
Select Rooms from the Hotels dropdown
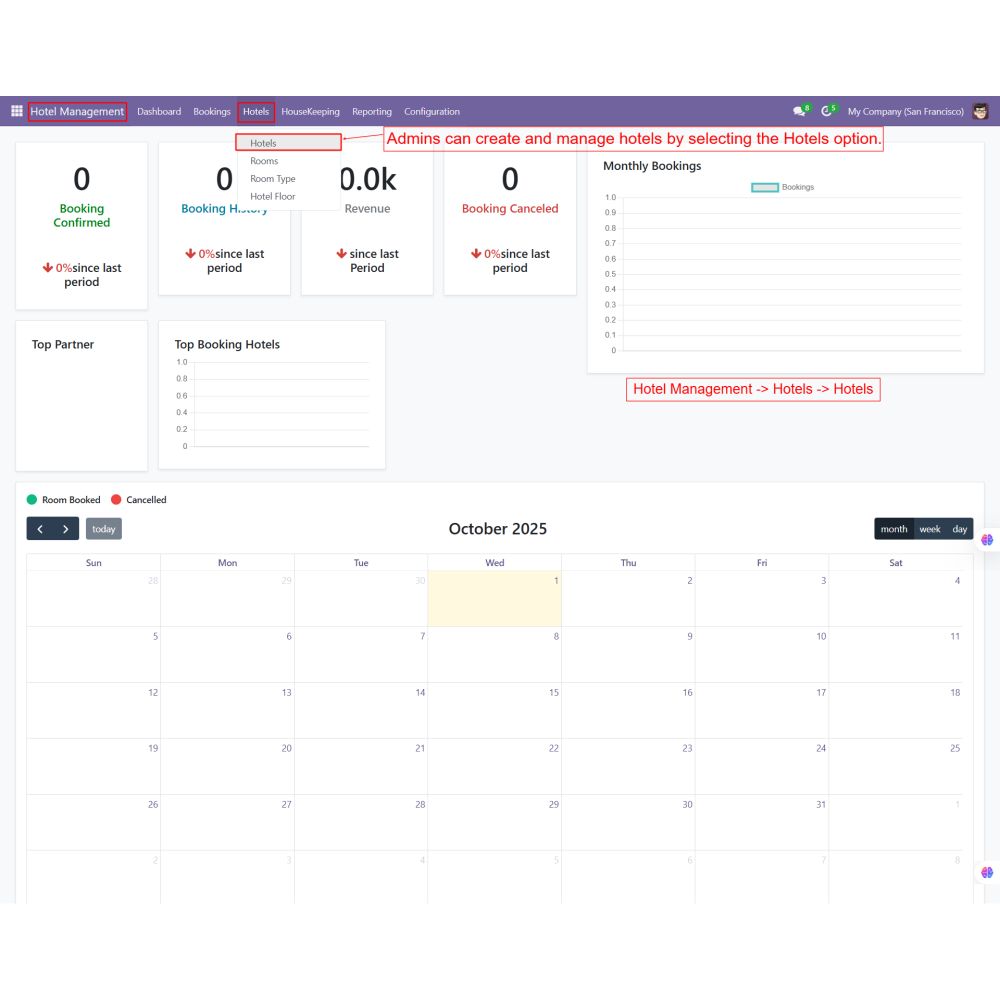(264, 161)
